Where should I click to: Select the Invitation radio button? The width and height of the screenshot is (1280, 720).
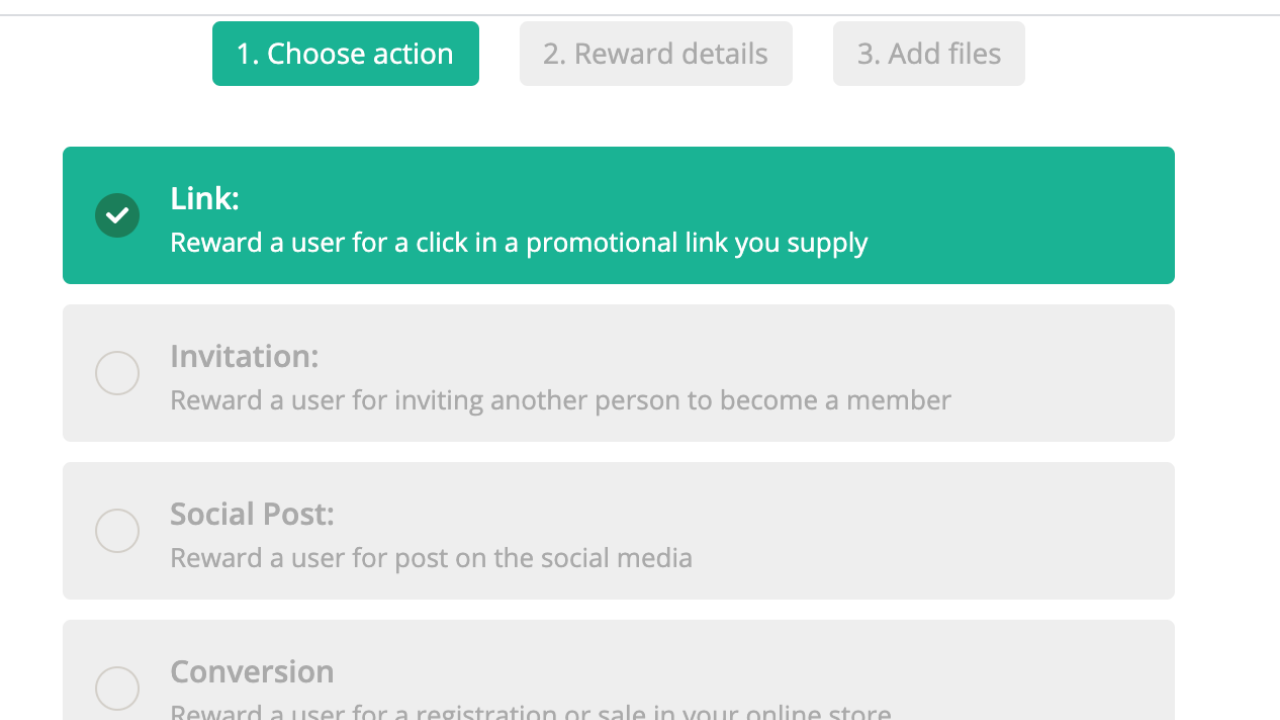pyautogui.click(x=117, y=373)
